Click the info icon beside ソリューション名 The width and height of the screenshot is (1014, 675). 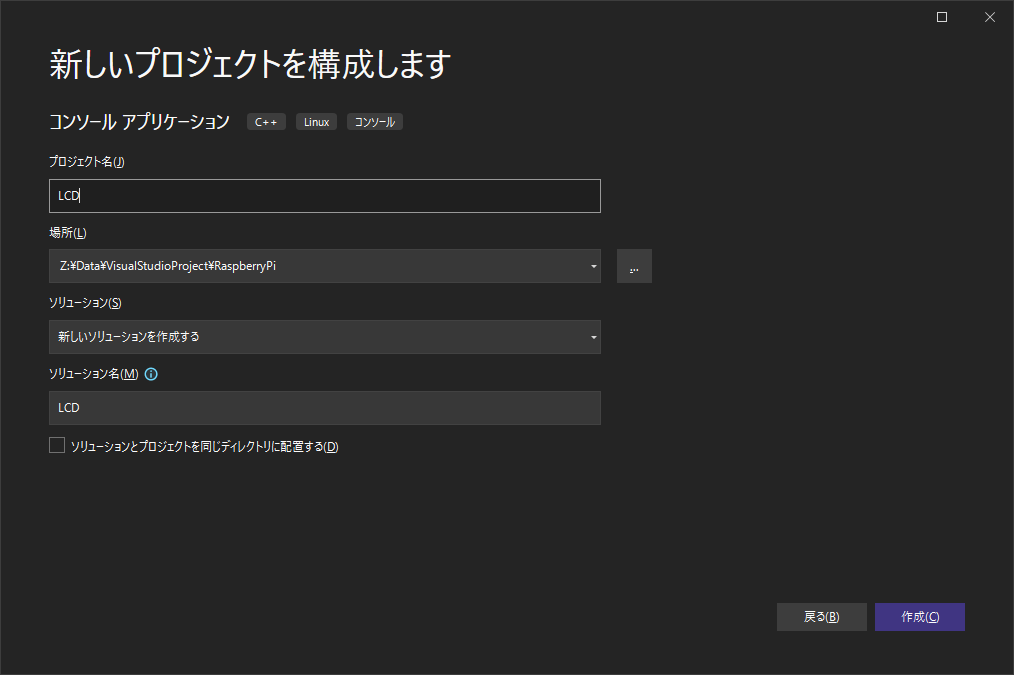pos(151,374)
